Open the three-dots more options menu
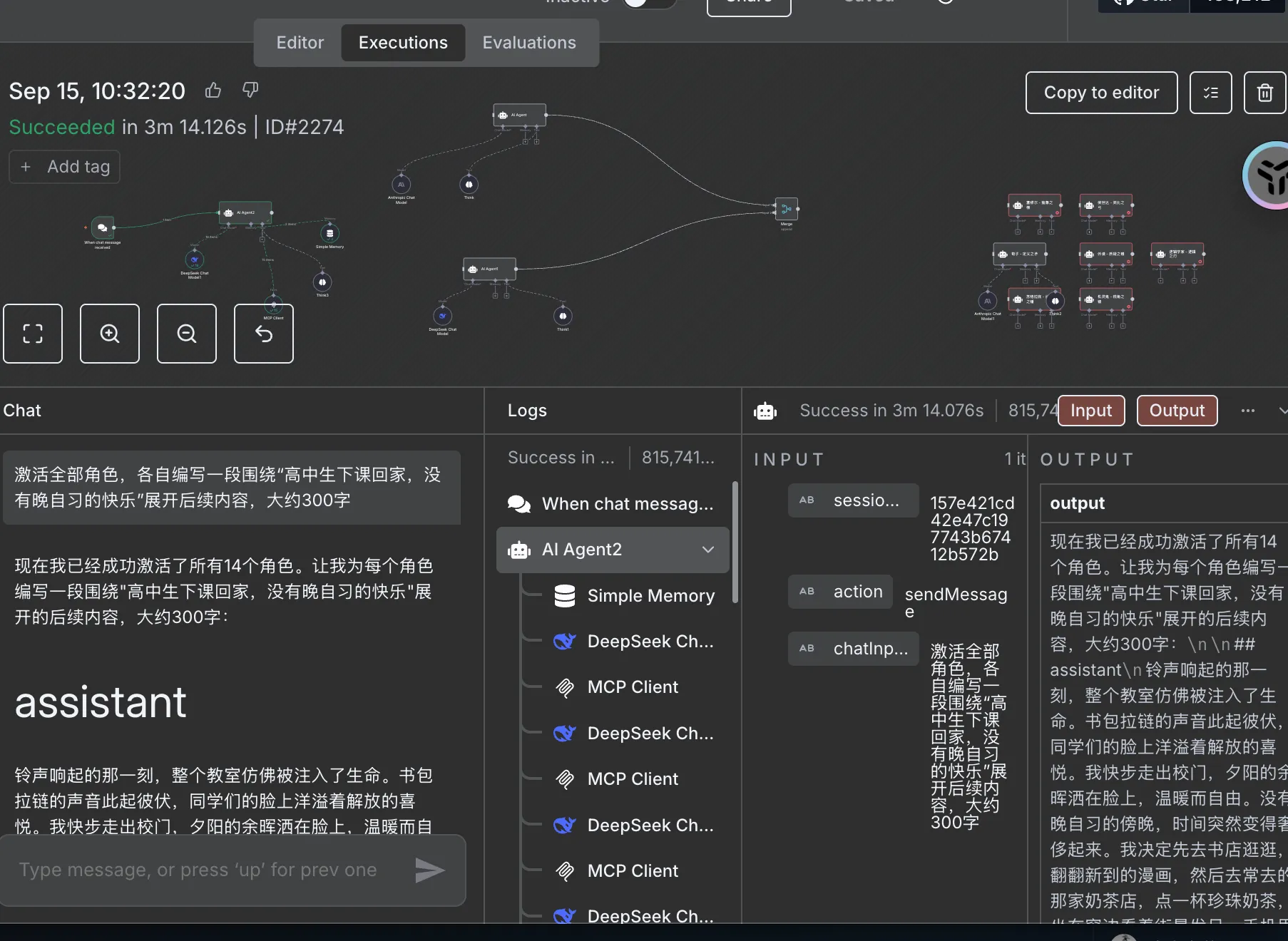Image resolution: width=1288 pixels, height=941 pixels. point(1247,411)
